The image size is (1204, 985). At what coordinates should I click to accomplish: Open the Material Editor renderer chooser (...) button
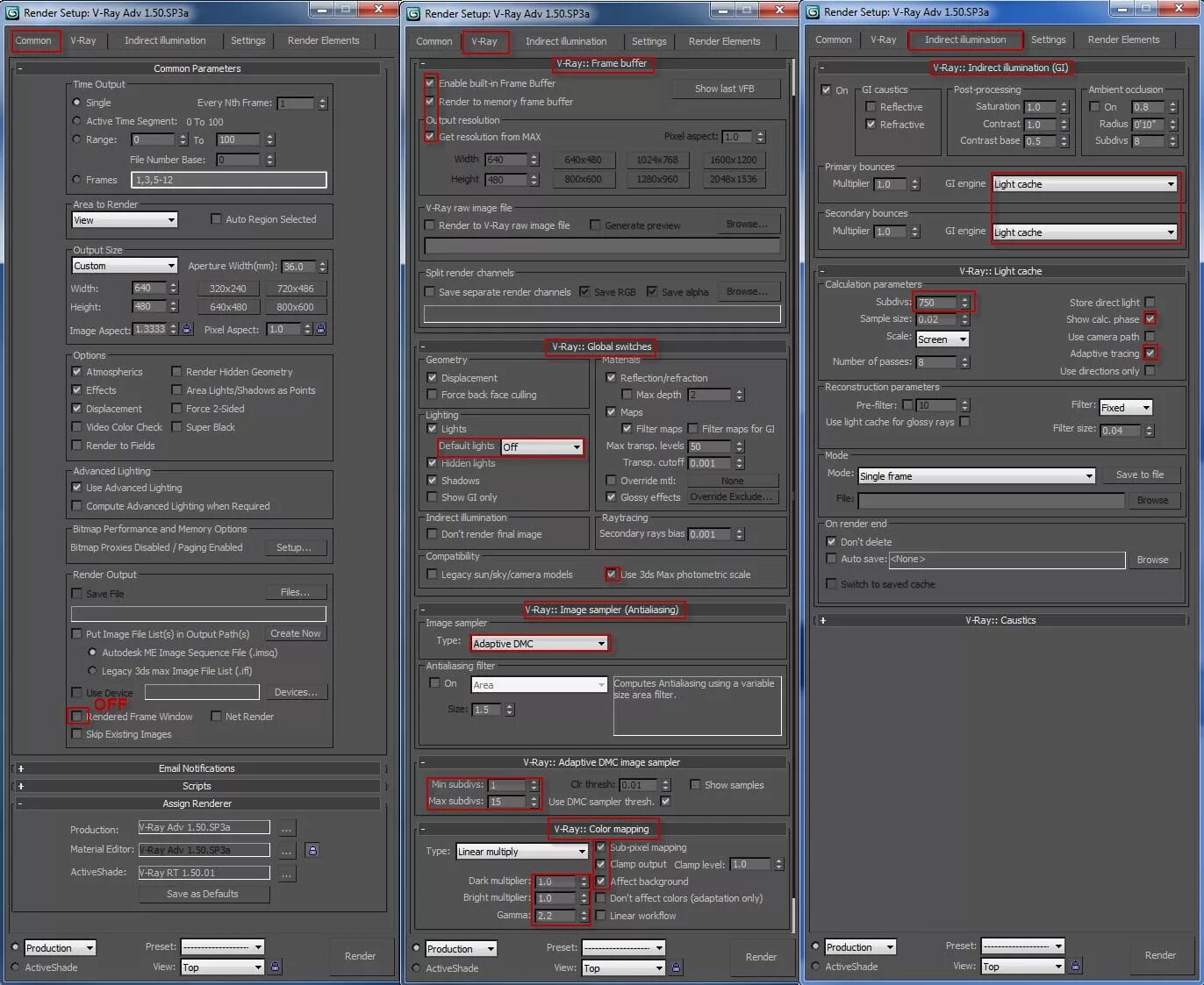point(286,851)
